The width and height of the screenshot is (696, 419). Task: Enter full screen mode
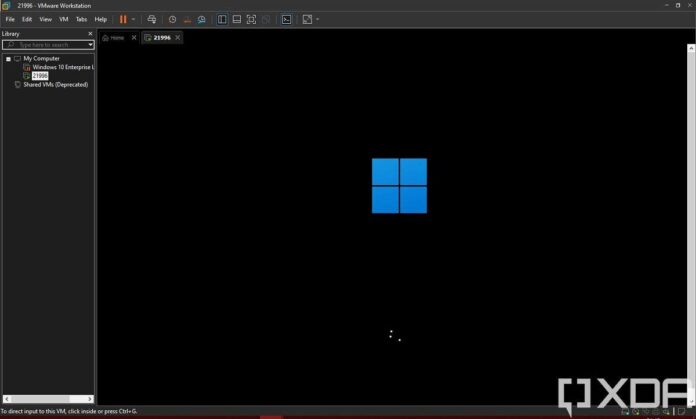coord(251,19)
